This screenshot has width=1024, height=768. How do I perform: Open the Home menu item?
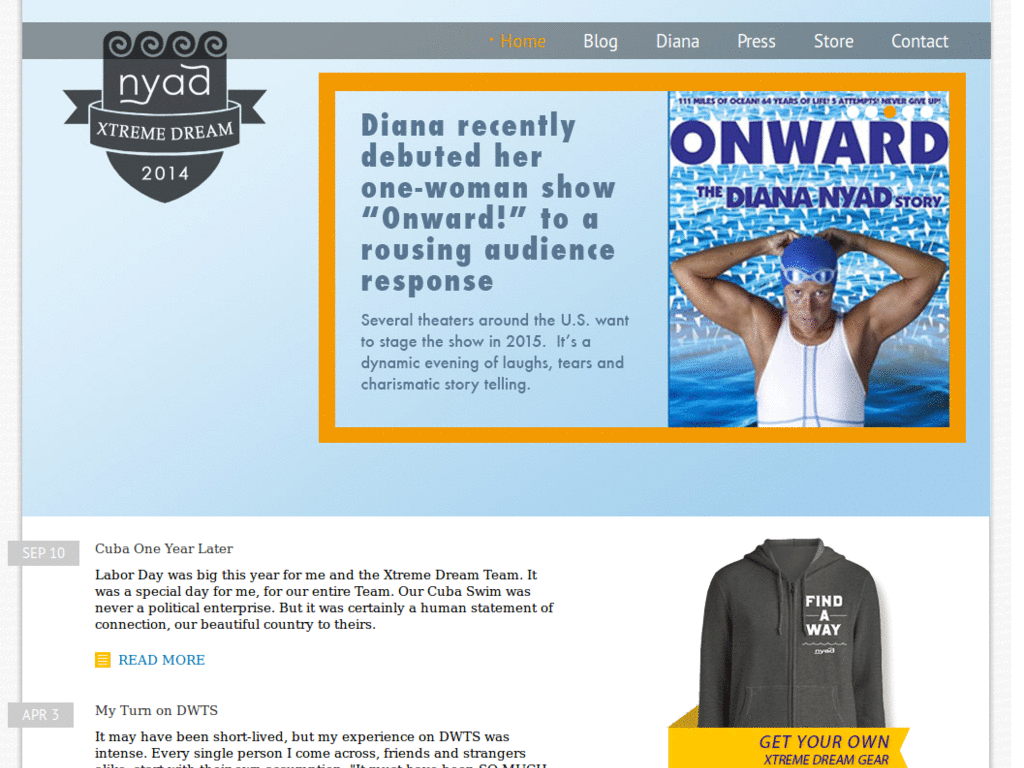click(522, 41)
